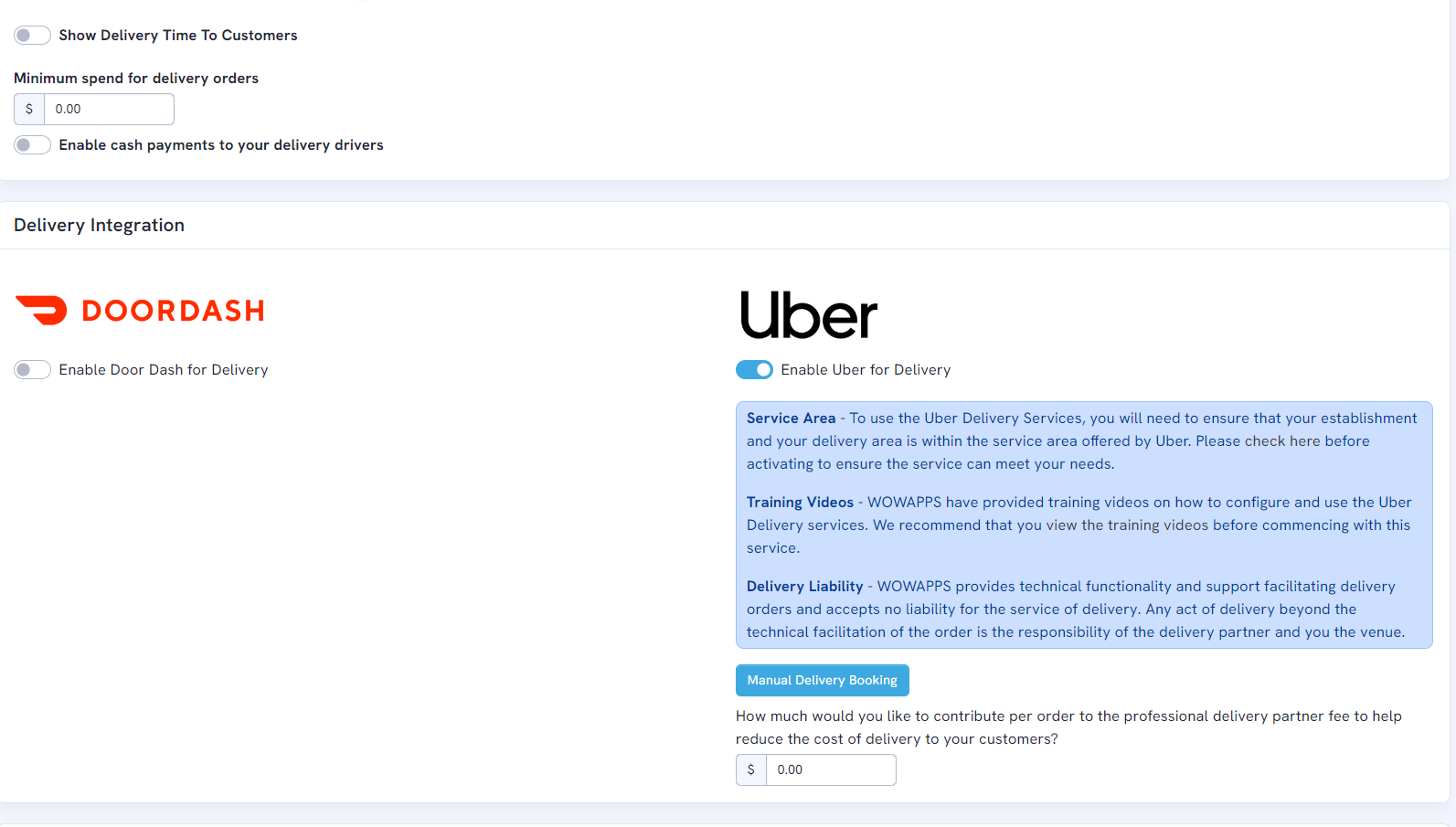
Task: Click the contribution per order question text
Action: pyautogui.click(x=1068, y=728)
